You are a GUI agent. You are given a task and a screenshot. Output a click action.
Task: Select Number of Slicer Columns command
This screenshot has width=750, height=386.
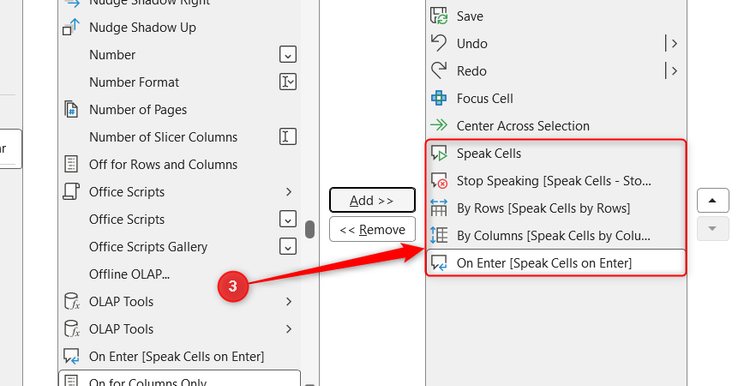pyautogui.click(x=179, y=137)
